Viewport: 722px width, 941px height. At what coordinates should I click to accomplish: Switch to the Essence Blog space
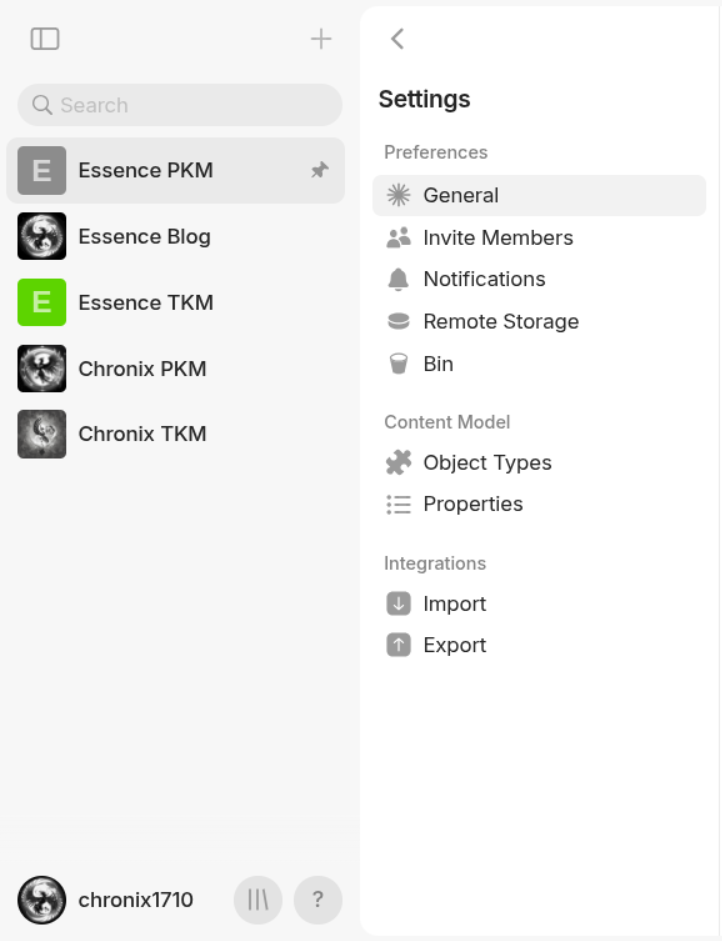point(144,236)
